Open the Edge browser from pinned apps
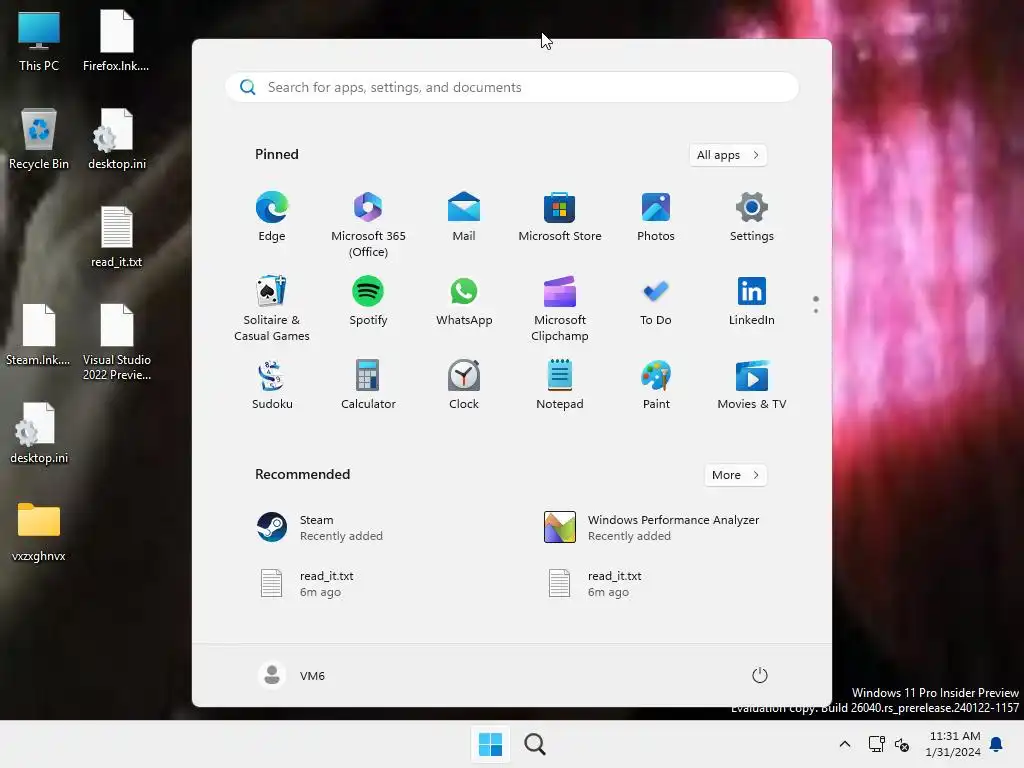 (x=272, y=217)
